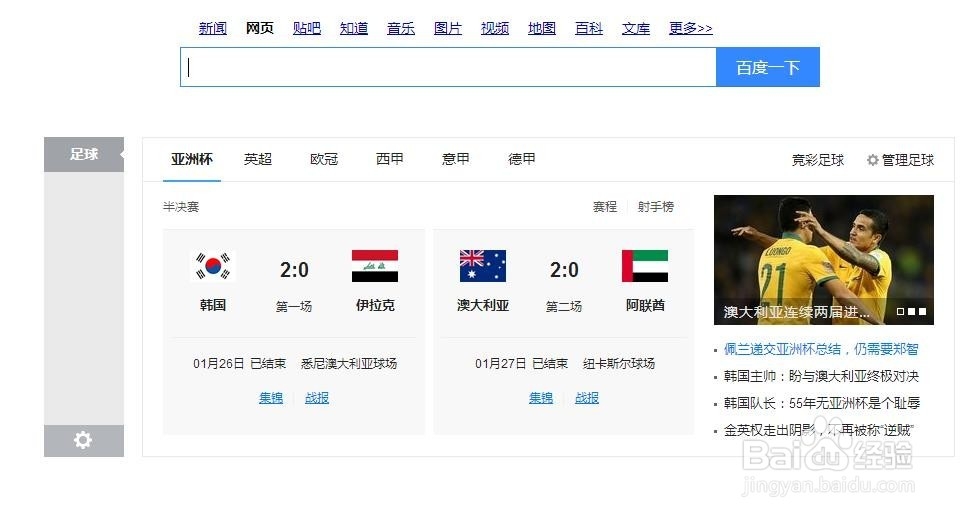967x519 pixels.
Task: Open the 射手榜 top scorers link
Action: [x=656, y=206]
